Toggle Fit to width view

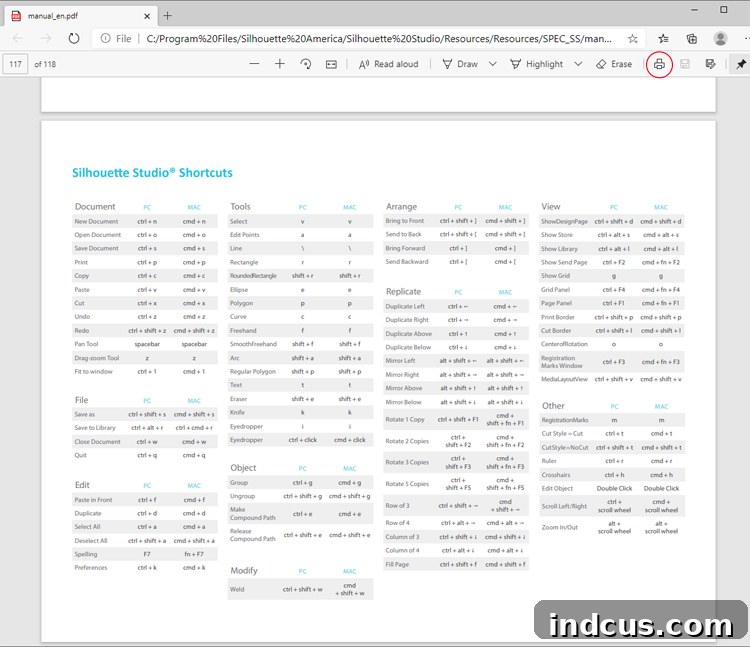click(331, 64)
